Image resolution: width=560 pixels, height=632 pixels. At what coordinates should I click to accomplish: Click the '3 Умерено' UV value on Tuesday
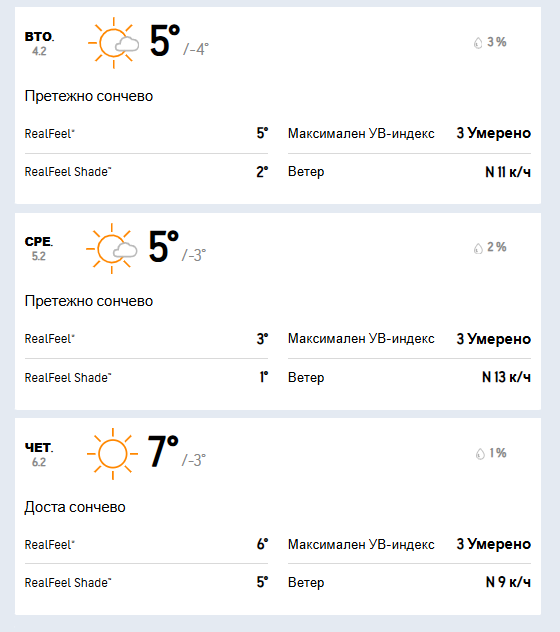(493, 133)
